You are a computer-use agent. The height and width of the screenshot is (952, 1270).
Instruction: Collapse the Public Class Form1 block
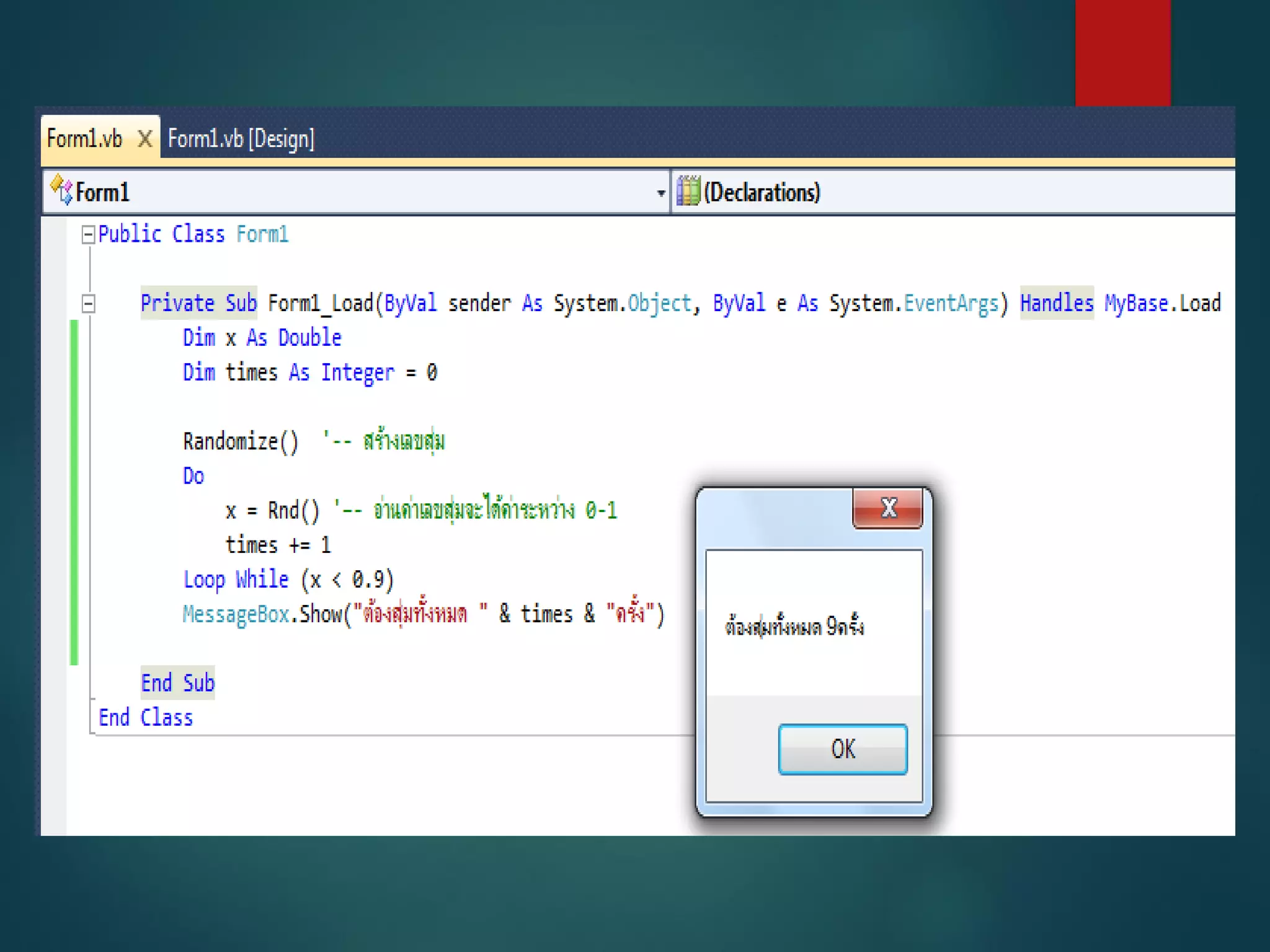(x=88, y=234)
